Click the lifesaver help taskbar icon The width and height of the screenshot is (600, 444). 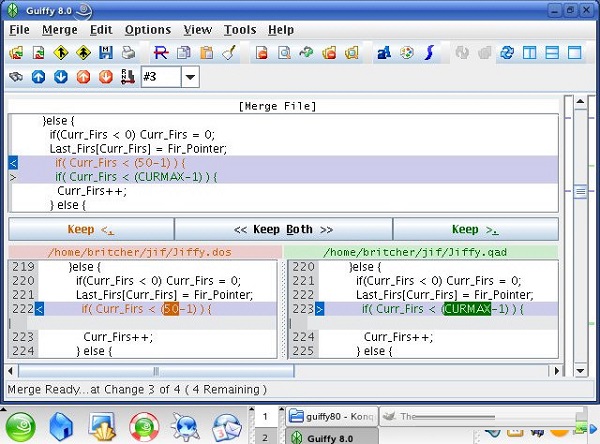click(144, 426)
